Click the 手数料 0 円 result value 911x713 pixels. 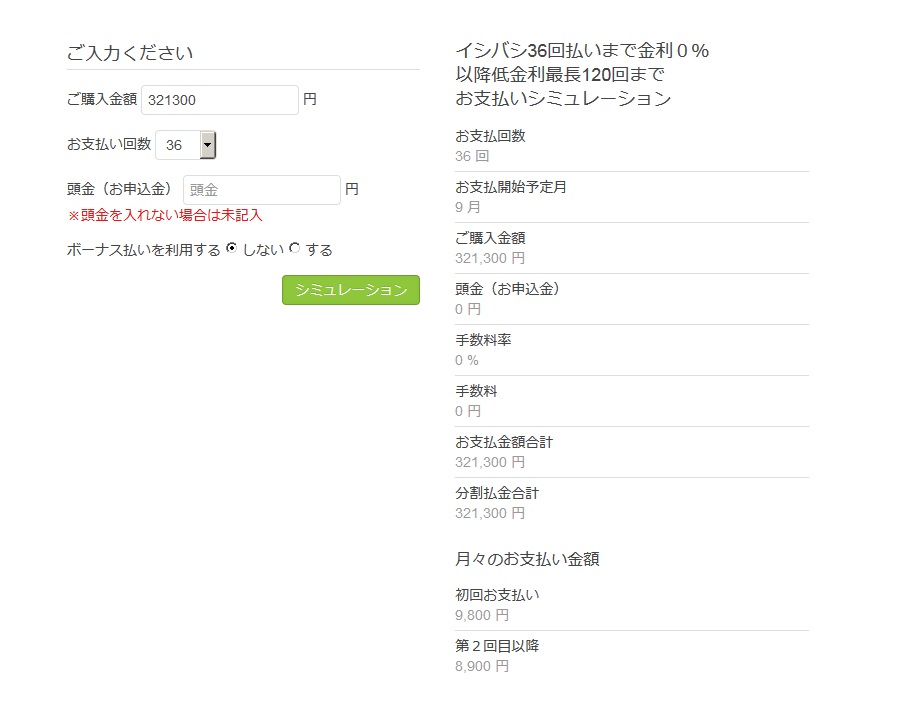point(468,411)
